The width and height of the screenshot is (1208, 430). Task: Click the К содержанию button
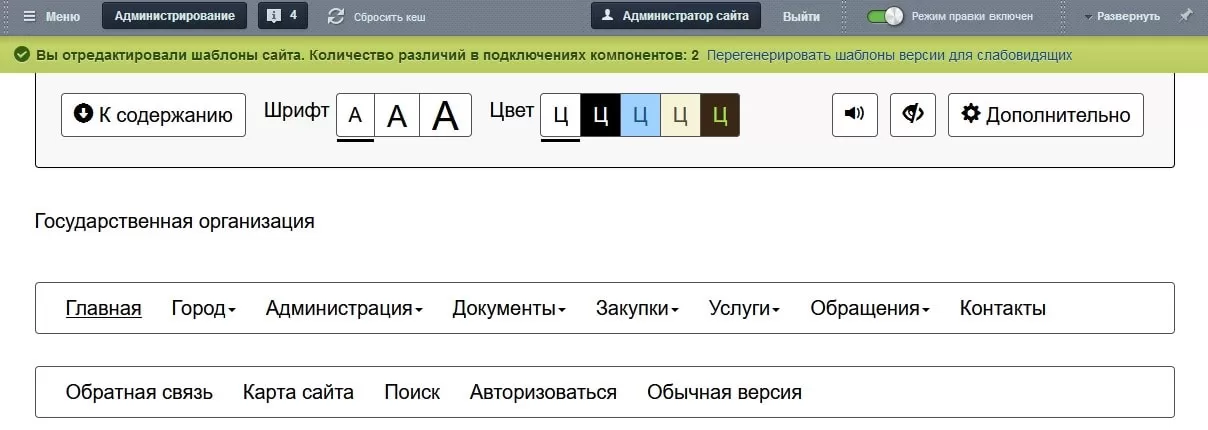(153, 115)
